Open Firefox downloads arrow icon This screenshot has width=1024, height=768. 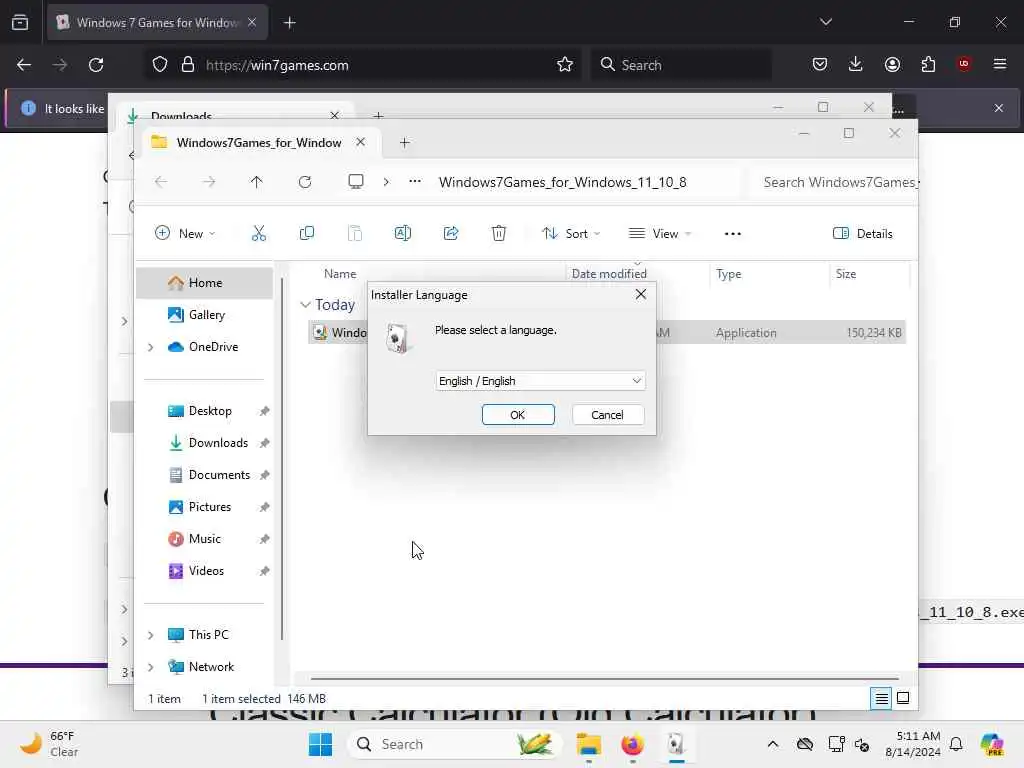point(856,64)
